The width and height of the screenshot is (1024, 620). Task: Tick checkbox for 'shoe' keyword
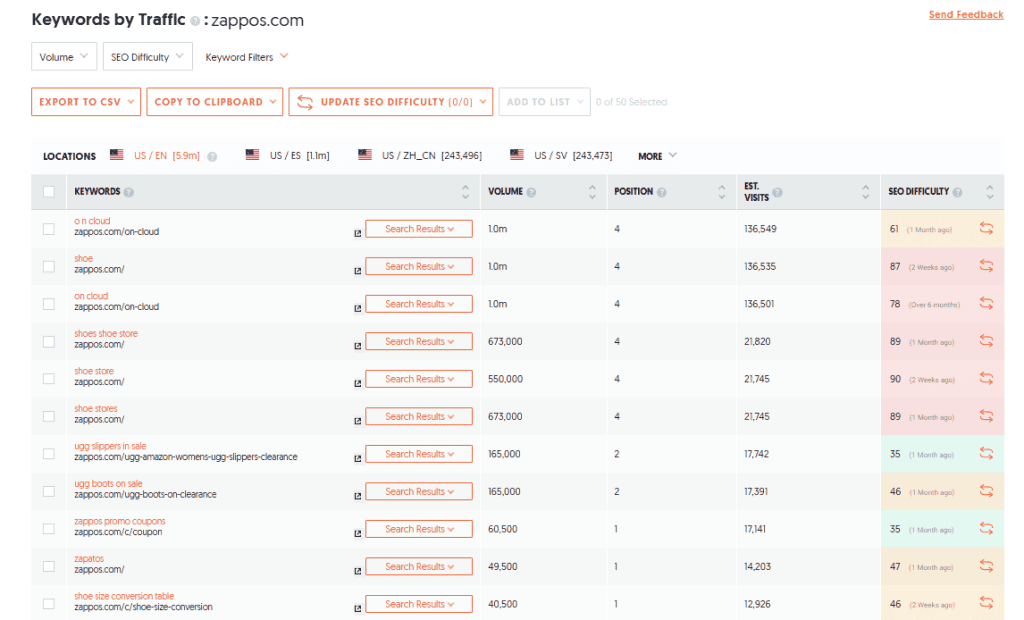tap(49, 266)
